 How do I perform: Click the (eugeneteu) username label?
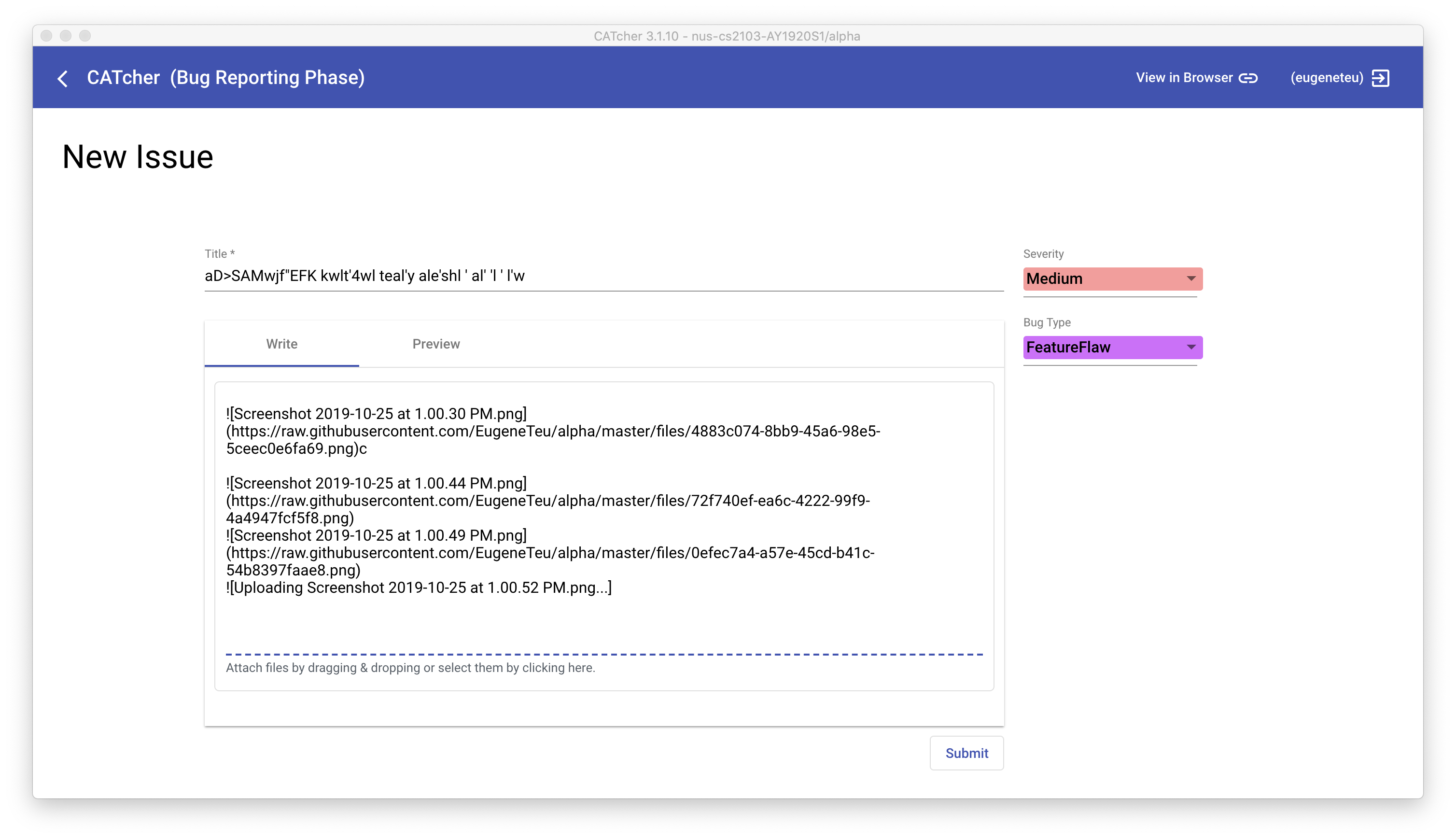pos(1326,78)
